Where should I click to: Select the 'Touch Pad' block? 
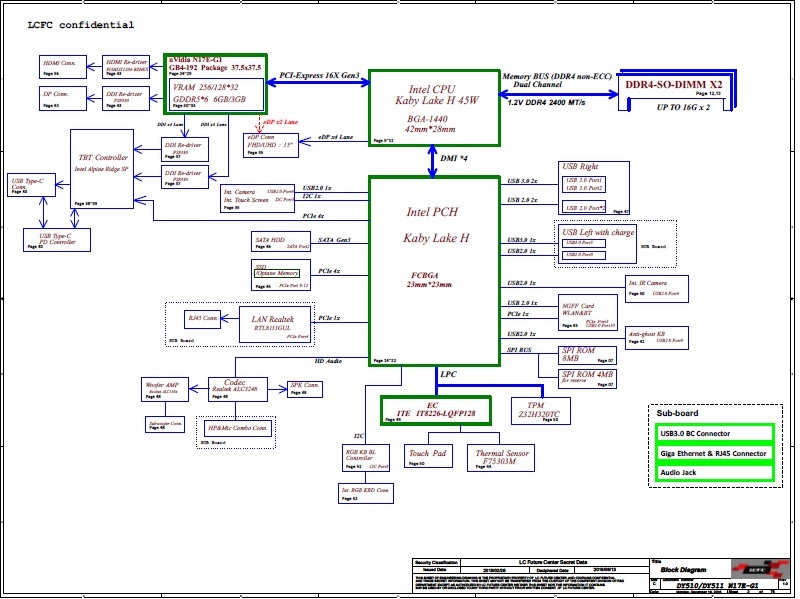(428, 456)
